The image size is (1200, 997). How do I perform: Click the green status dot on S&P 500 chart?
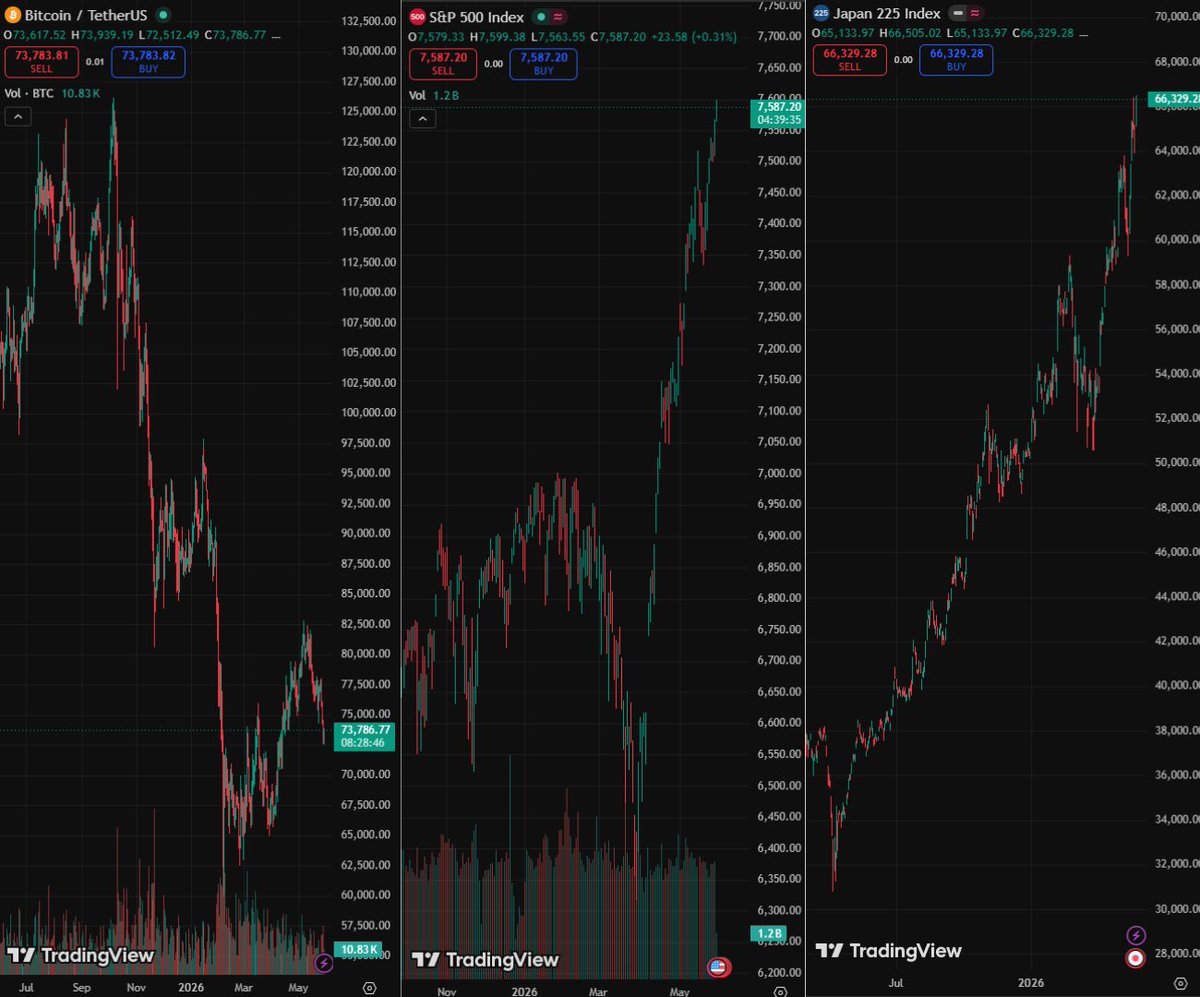pyautogui.click(x=540, y=17)
